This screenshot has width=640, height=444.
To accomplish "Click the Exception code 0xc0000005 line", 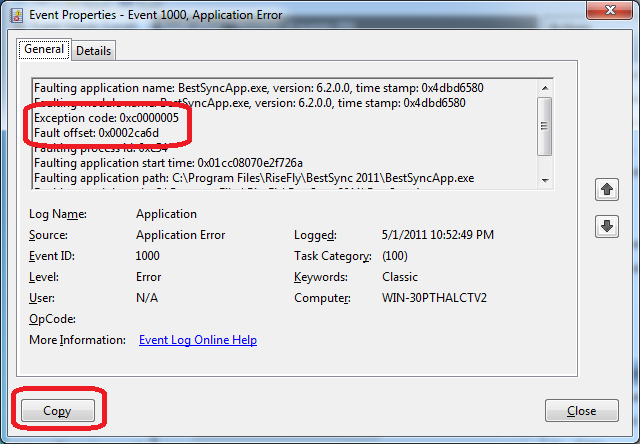I will (x=107, y=118).
